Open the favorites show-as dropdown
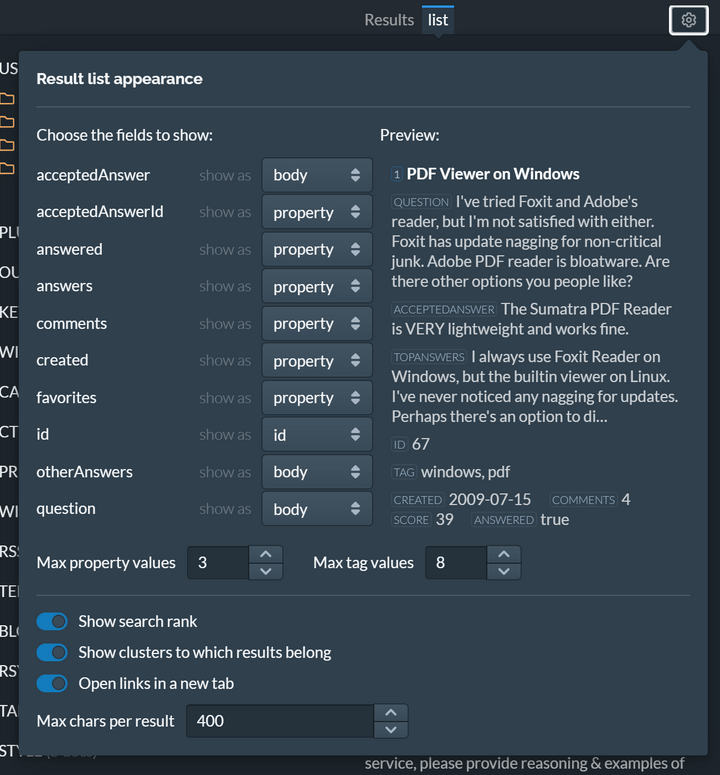 coord(317,397)
